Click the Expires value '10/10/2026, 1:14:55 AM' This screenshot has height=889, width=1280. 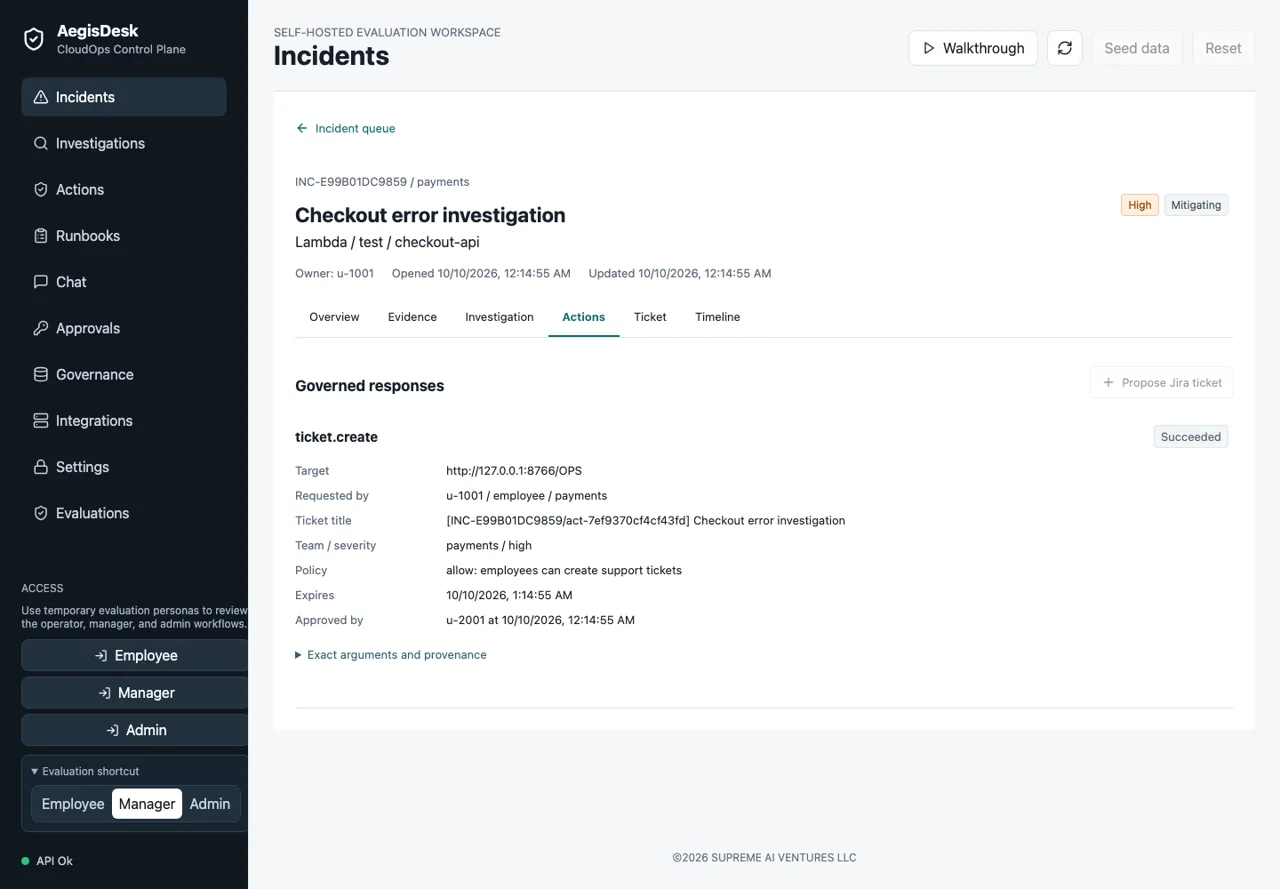click(x=509, y=595)
